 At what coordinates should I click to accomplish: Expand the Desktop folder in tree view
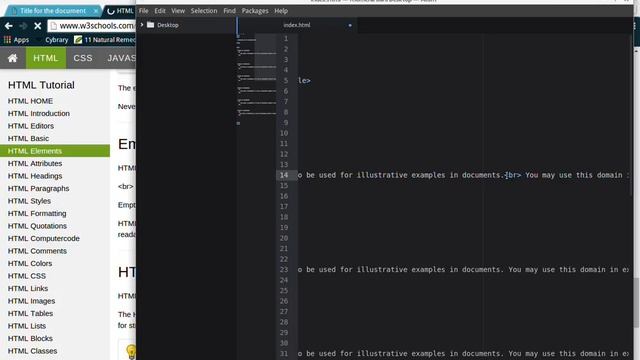pos(142,25)
